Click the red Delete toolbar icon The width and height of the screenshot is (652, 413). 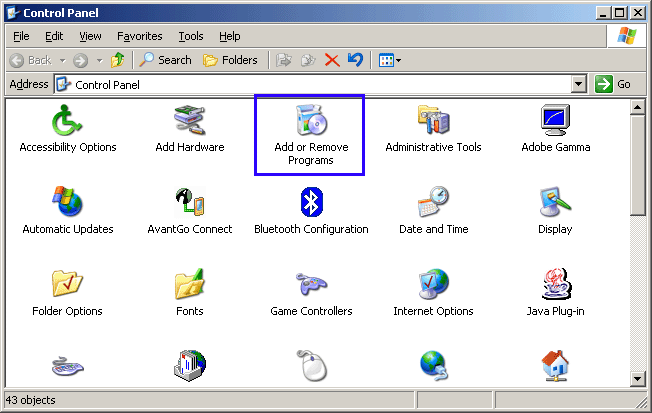332,60
